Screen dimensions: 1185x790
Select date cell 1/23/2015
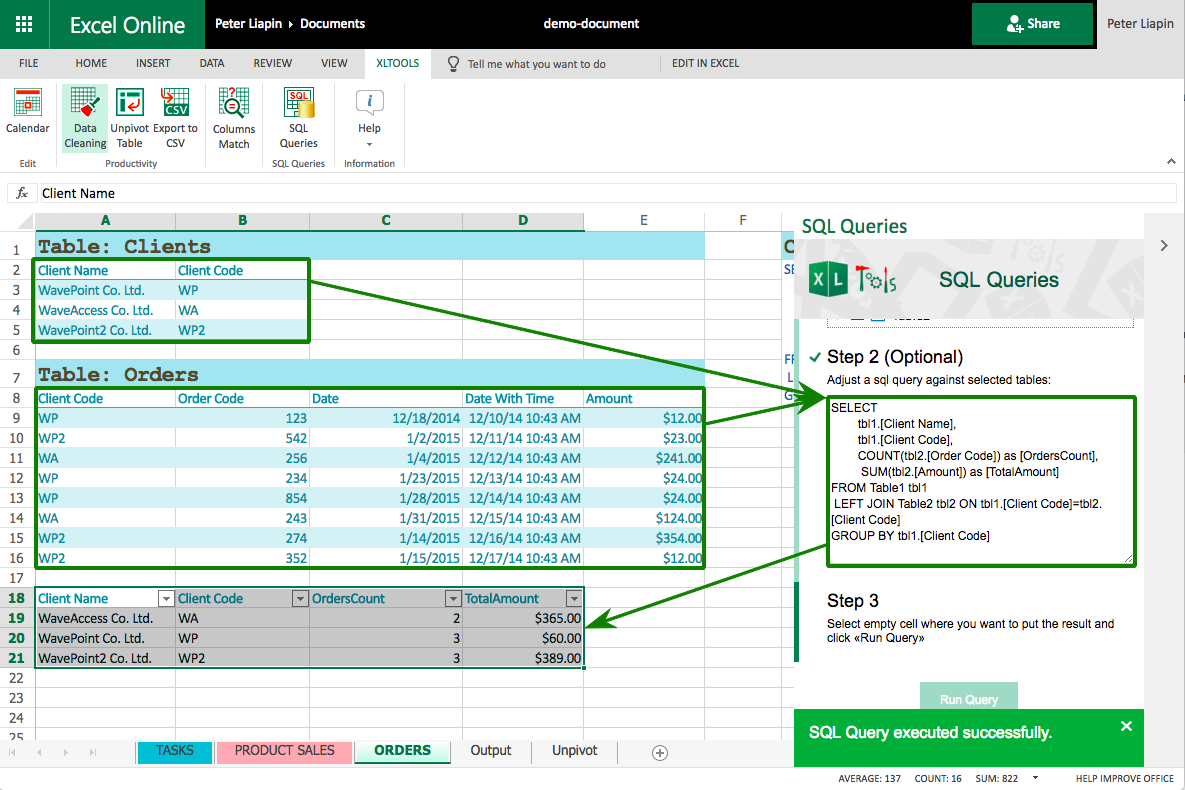coord(385,479)
